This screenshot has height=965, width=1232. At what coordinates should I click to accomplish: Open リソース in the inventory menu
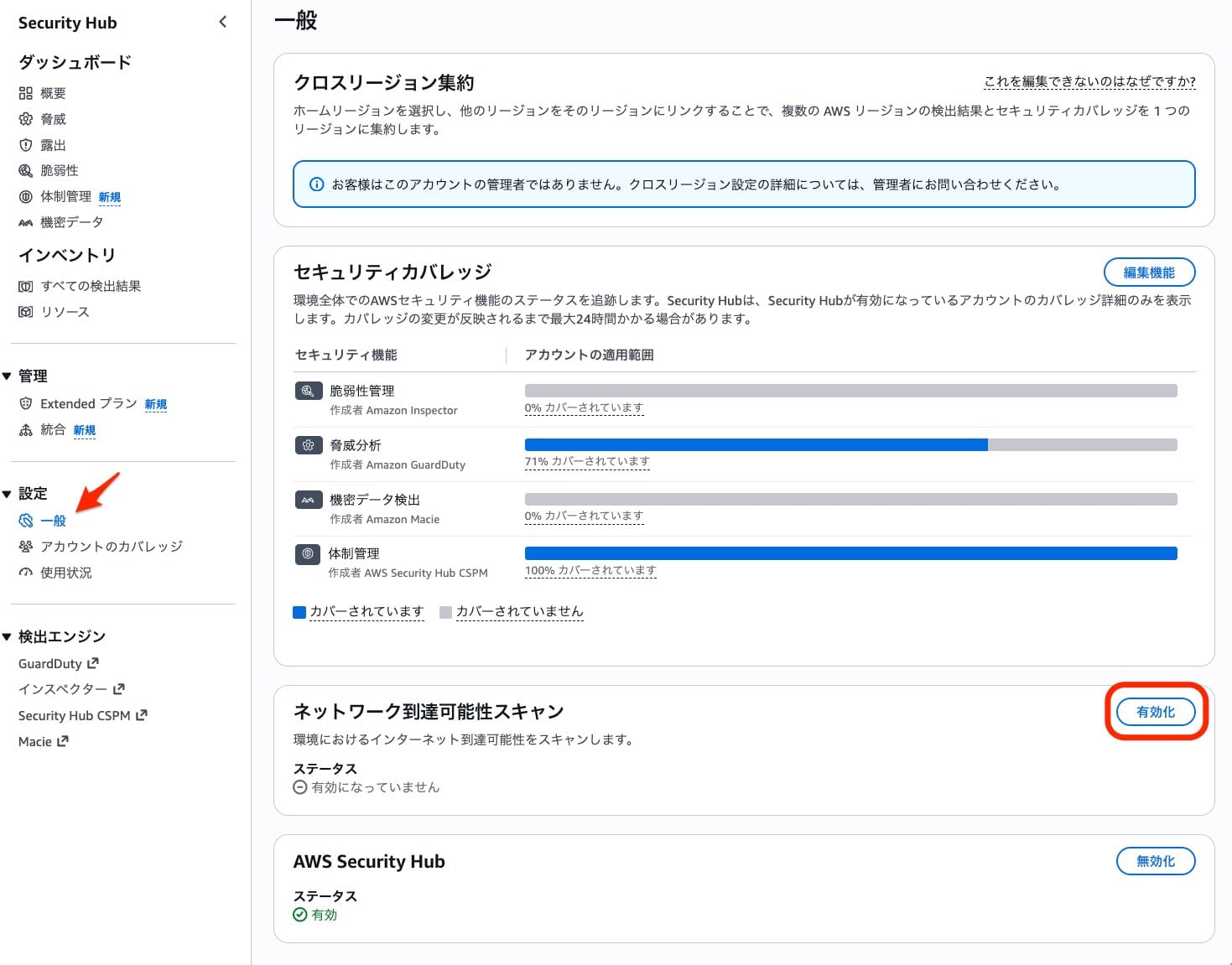click(65, 312)
